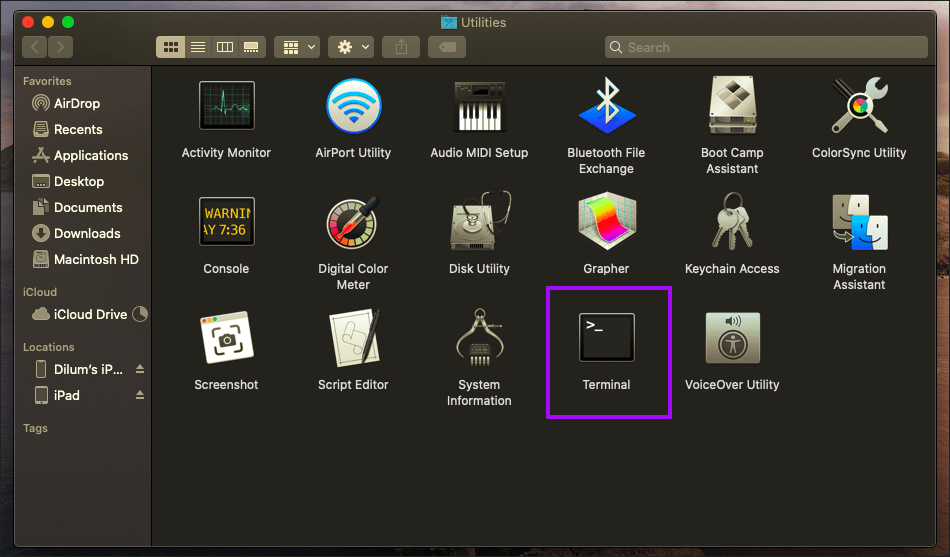Select the Disk Utility icon
The image size is (950, 557).
(480, 221)
